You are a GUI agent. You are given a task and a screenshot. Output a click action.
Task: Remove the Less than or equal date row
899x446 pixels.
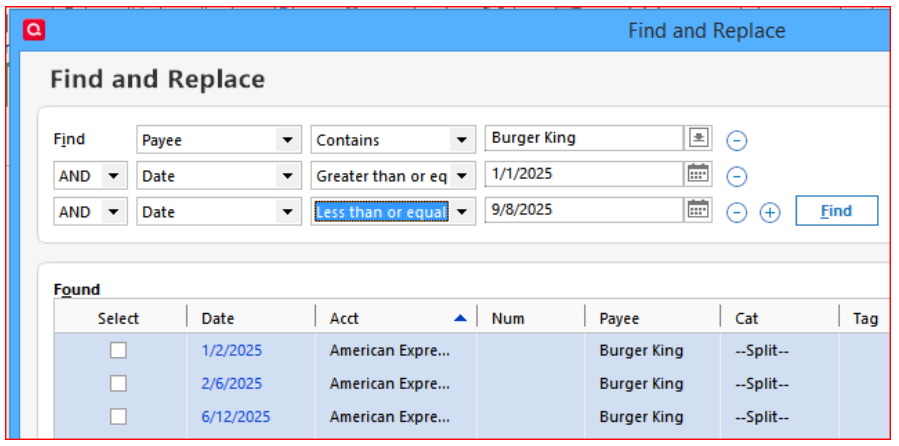[x=737, y=213]
